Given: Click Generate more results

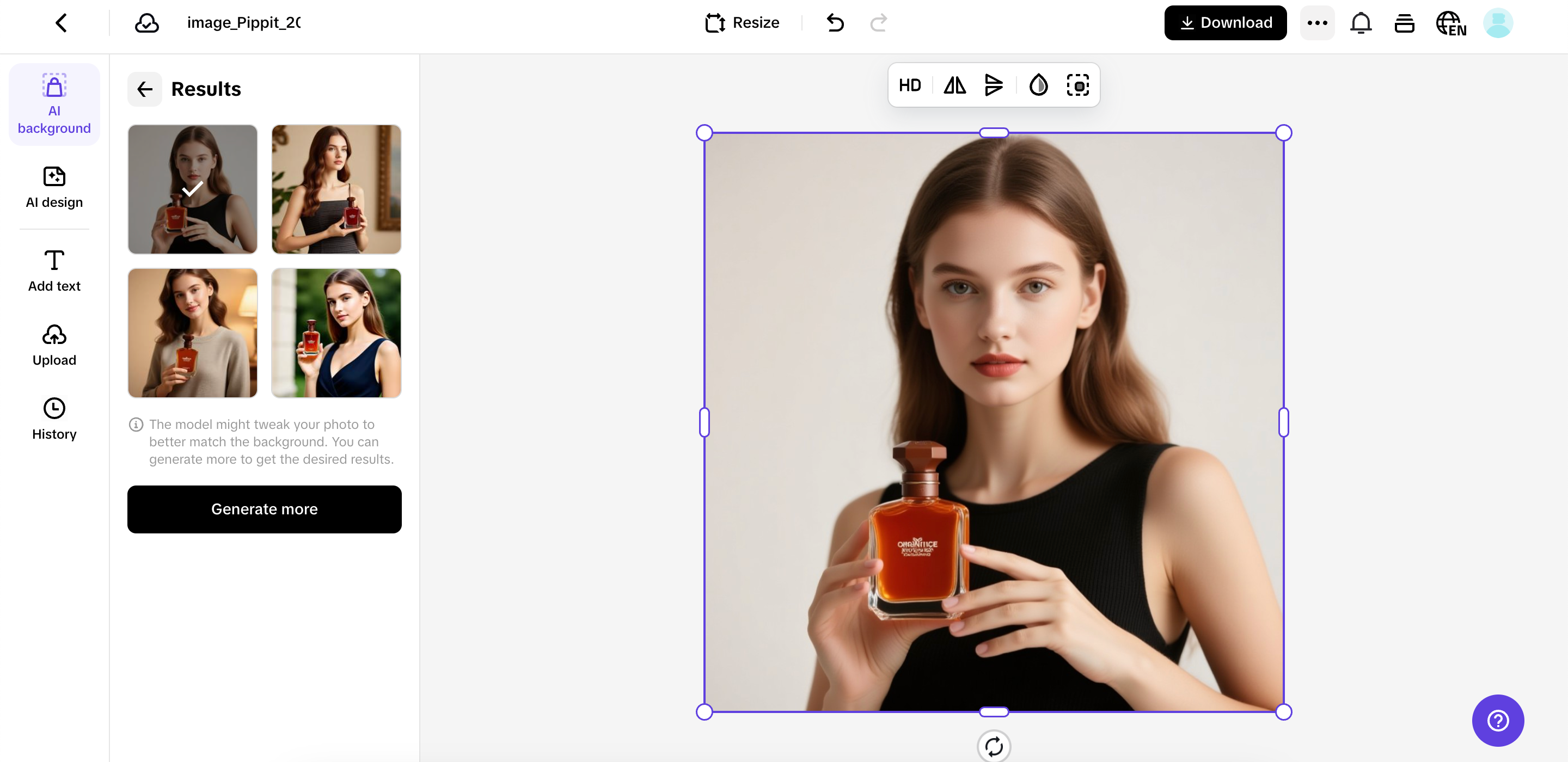Looking at the screenshot, I should (x=264, y=509).
